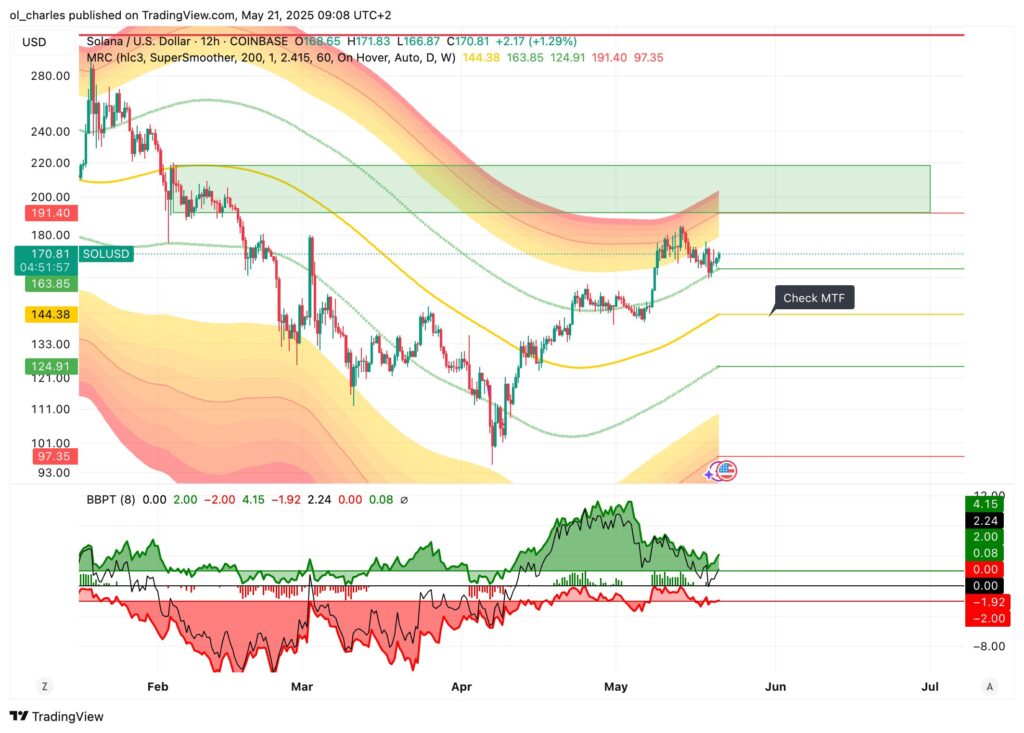
Task: Click the Solana / U.S. Dollar symbol title
Action: coord(142,43)
